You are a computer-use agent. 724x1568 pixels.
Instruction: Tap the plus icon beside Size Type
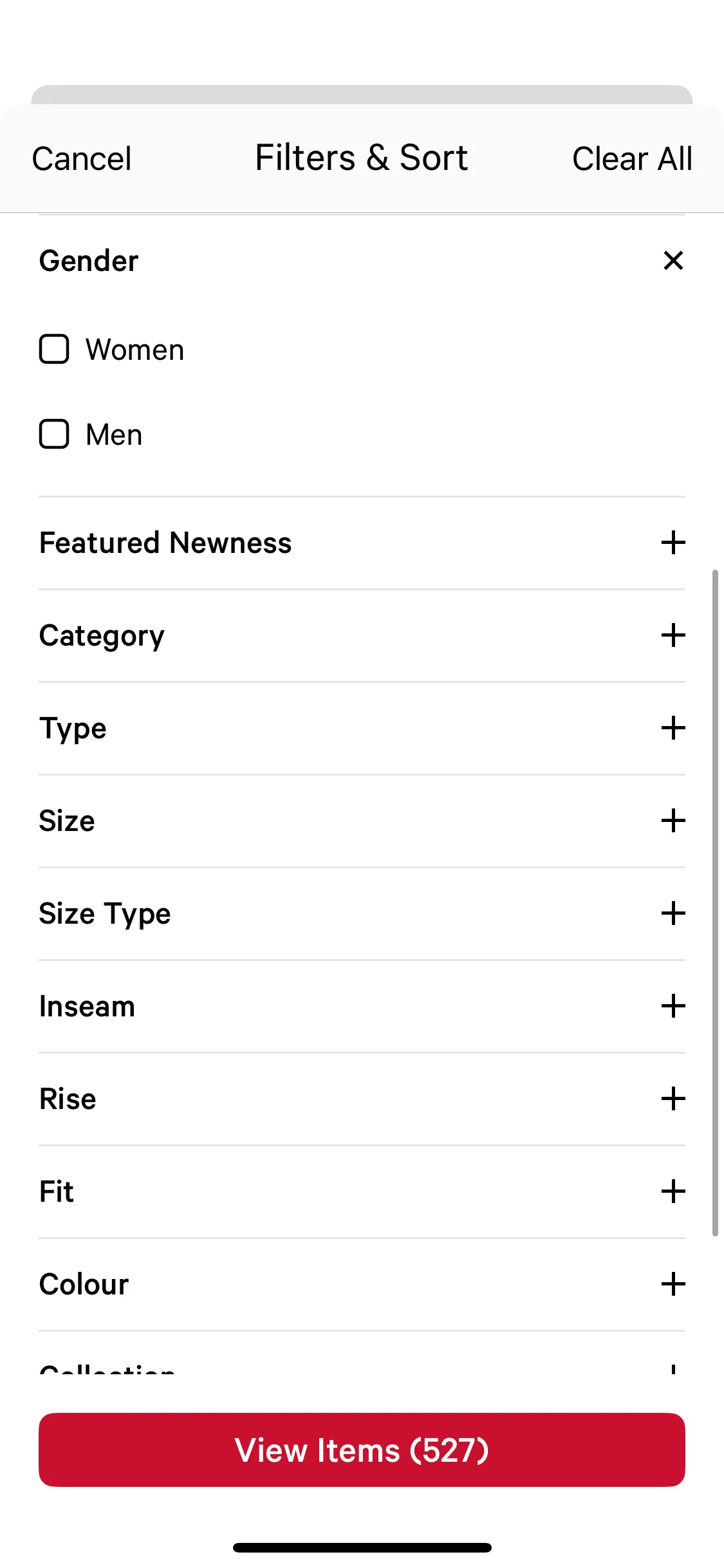click(x=673, y=913)
